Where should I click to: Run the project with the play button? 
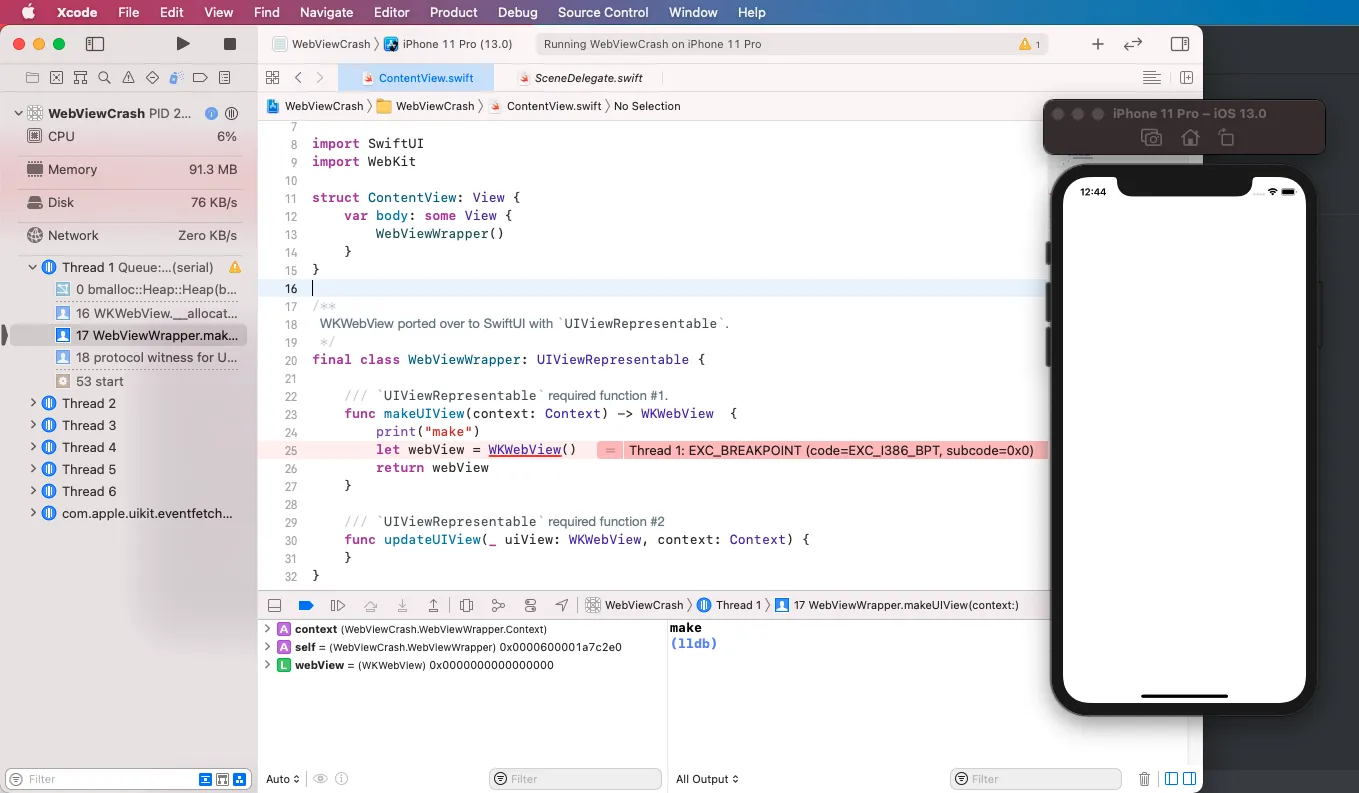pos(182,44)
